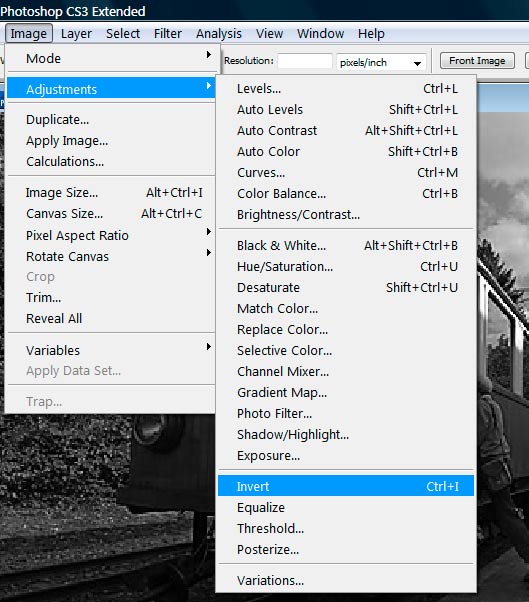
Task: Select Equalize adjustment
Action: click(x=346, y=508)
